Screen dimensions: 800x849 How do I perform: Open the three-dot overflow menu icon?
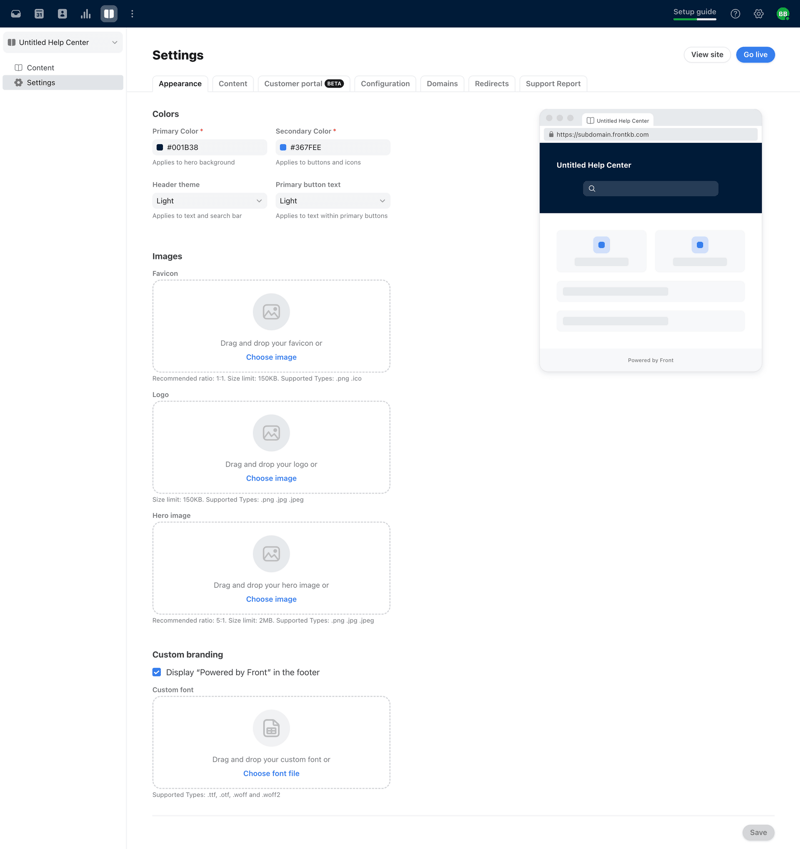[x=133, y=13]
